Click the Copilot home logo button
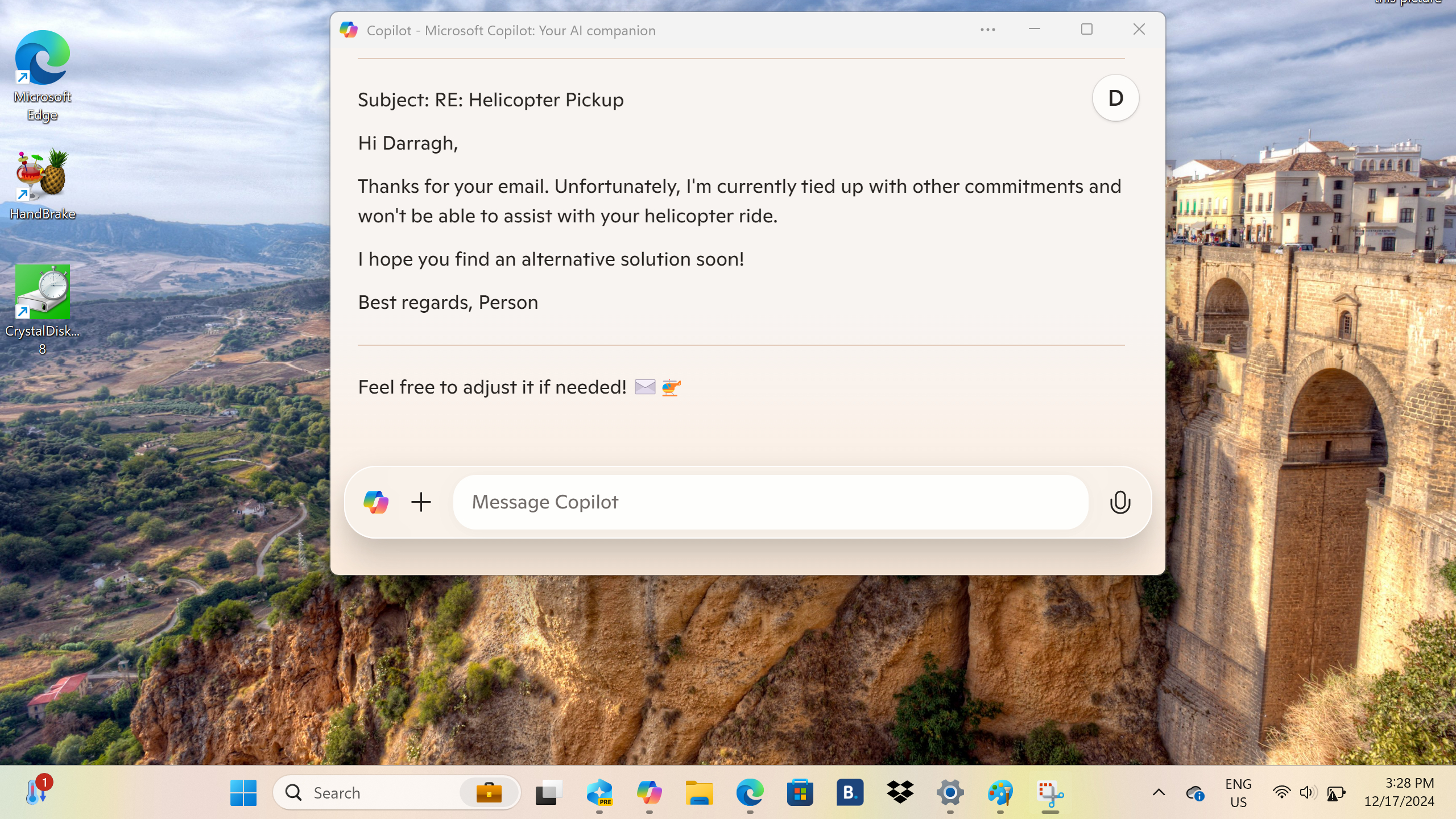 click(x=376, y=502)
